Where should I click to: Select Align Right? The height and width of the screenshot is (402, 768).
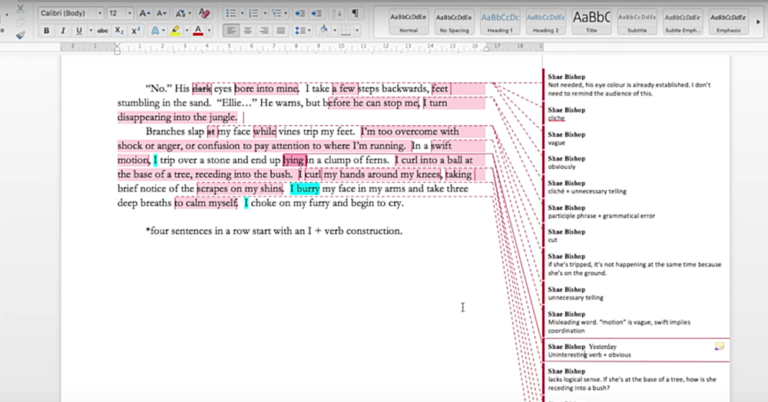[x=264, y=31]
